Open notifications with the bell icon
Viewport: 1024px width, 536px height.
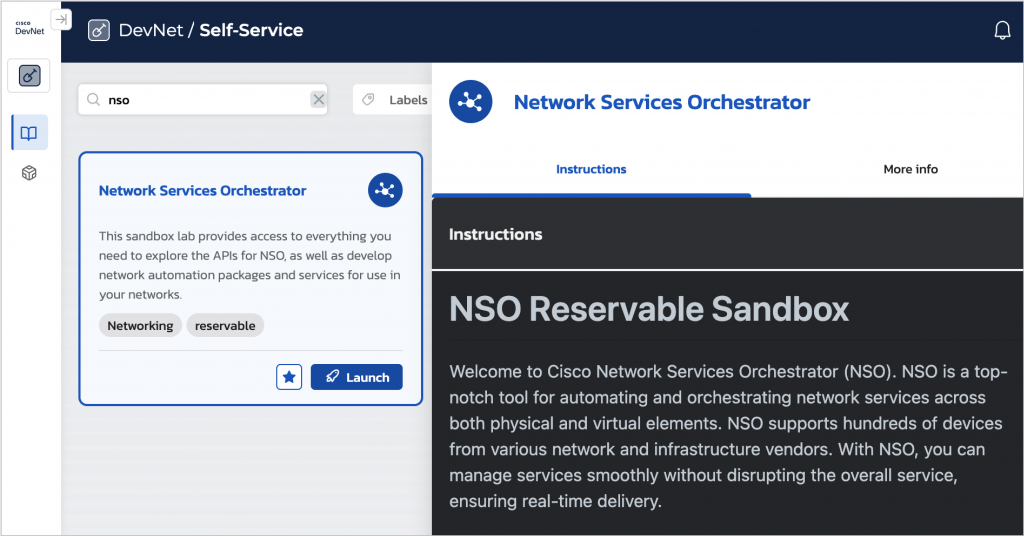point(1002,31)
